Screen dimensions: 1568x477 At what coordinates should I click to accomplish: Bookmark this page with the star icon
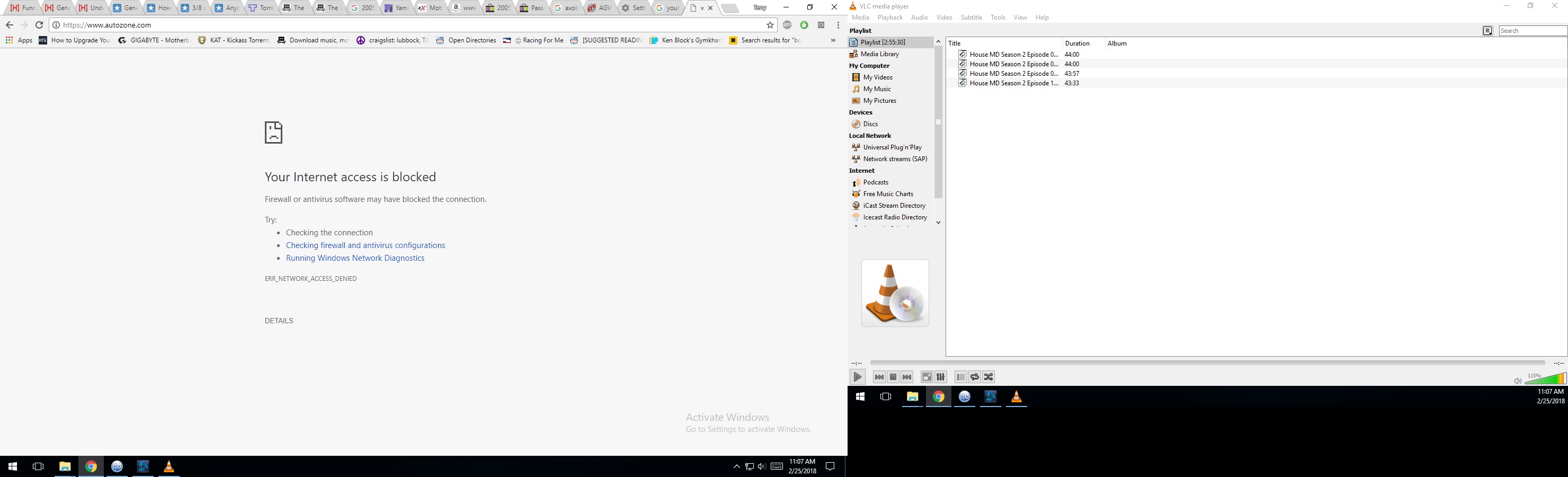point(770,25)
